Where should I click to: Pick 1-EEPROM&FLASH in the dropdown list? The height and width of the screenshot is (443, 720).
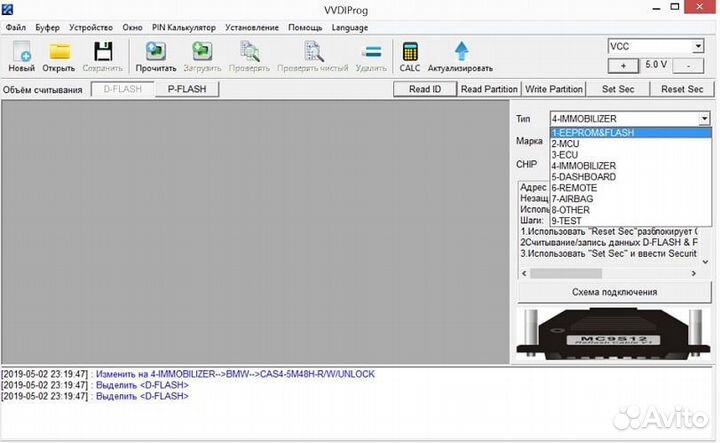click(x=592, y=133)
